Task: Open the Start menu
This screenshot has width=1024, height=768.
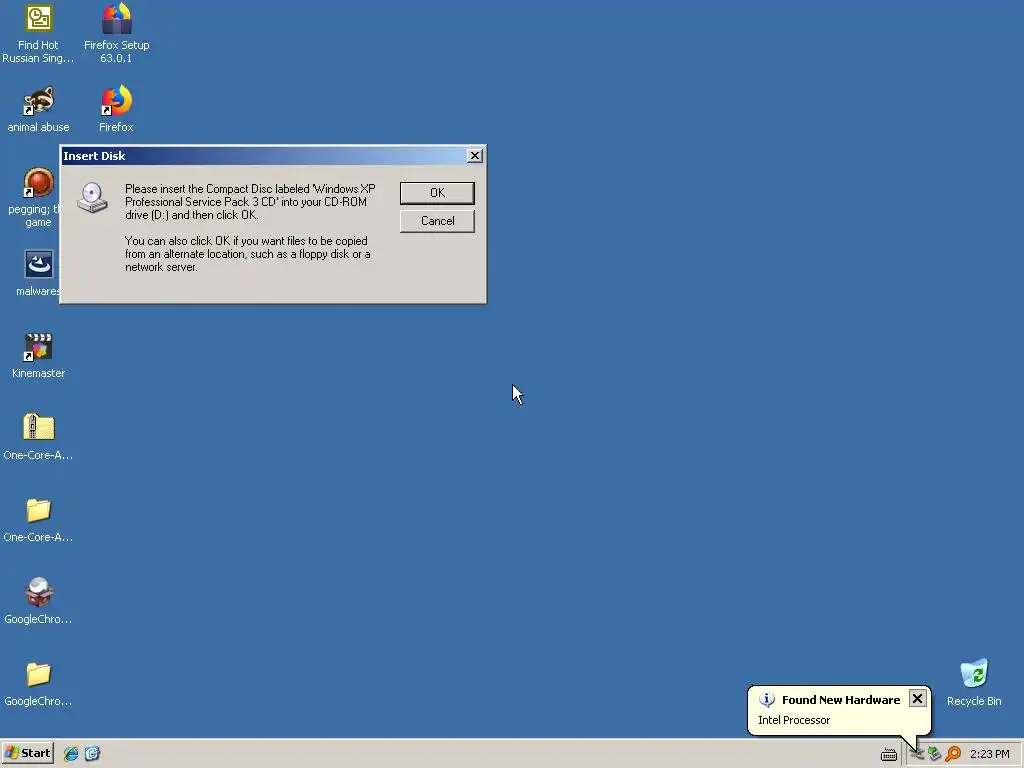Action: (27, 753)
